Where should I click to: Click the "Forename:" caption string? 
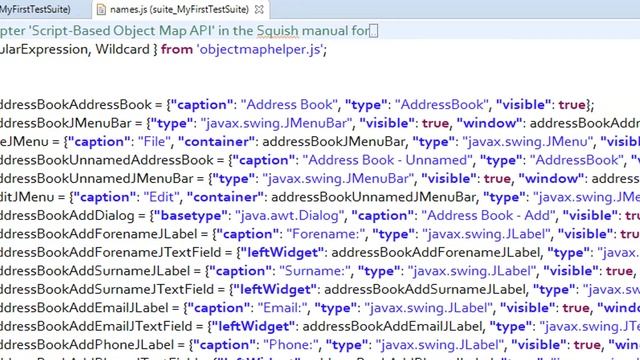point(327,234)
